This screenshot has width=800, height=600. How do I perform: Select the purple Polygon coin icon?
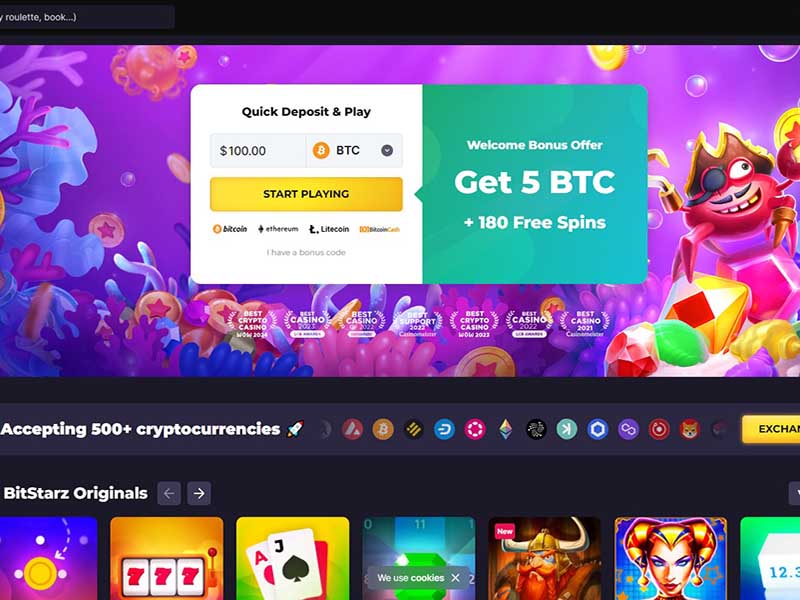628,429
